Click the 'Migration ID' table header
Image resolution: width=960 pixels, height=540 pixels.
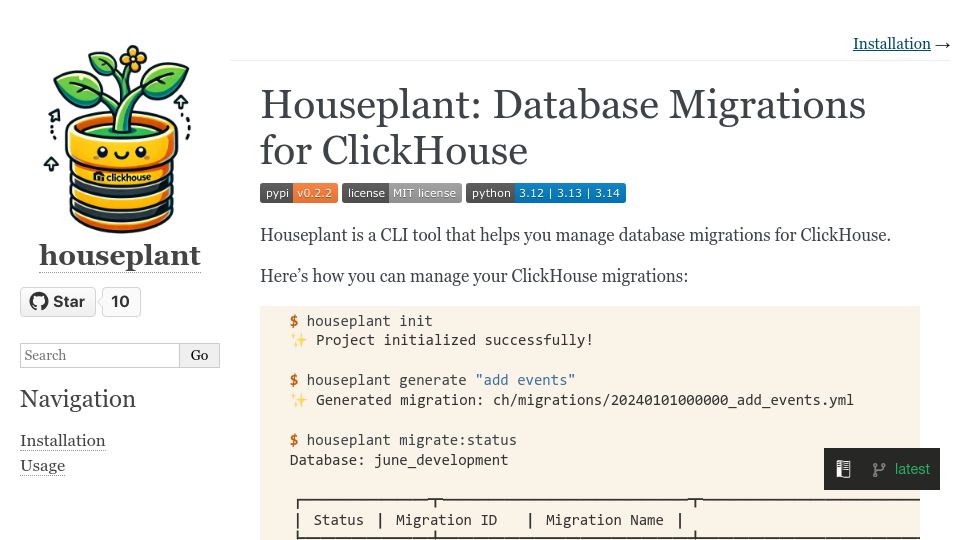tap(446, 520)
